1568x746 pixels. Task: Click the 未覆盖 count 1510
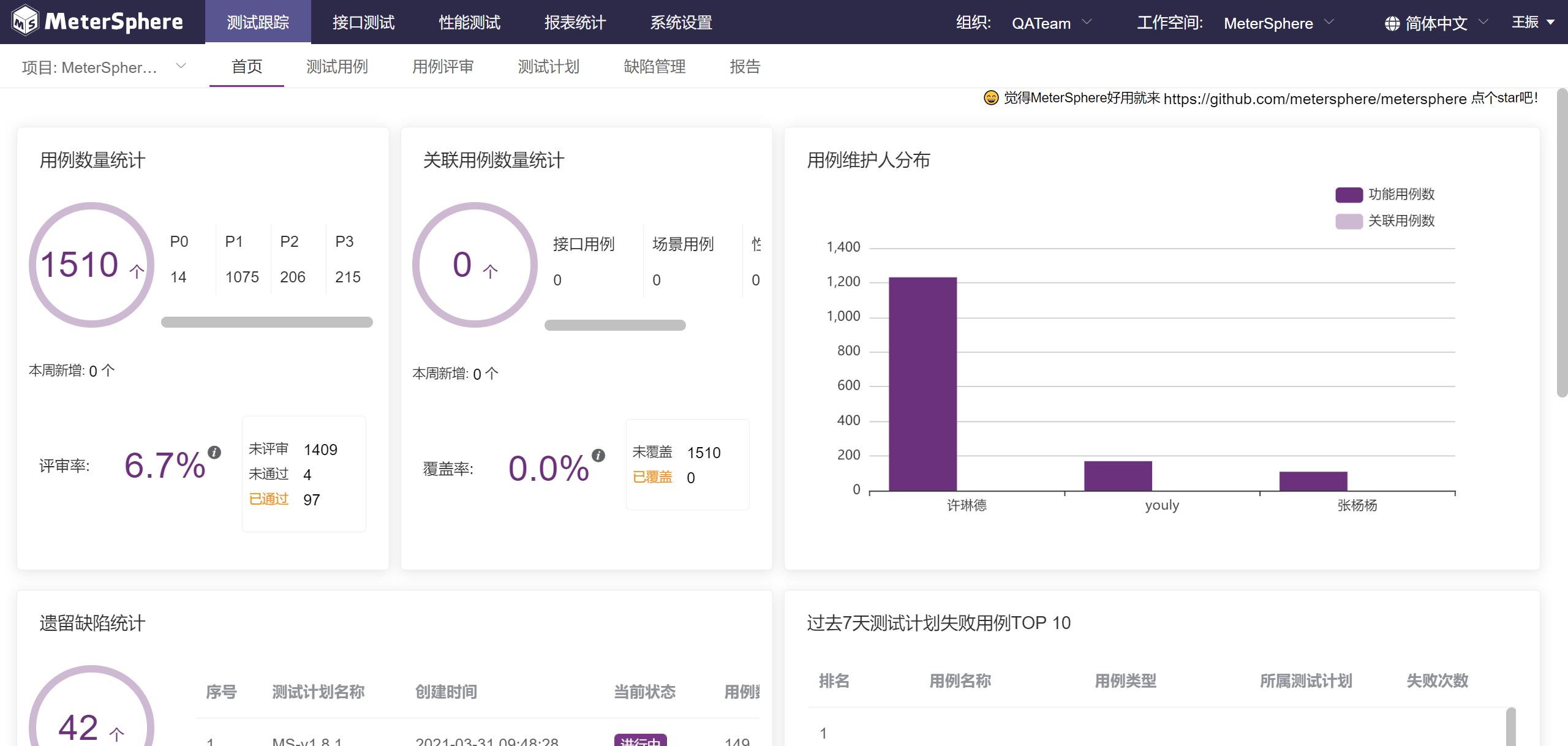[704, 453]
